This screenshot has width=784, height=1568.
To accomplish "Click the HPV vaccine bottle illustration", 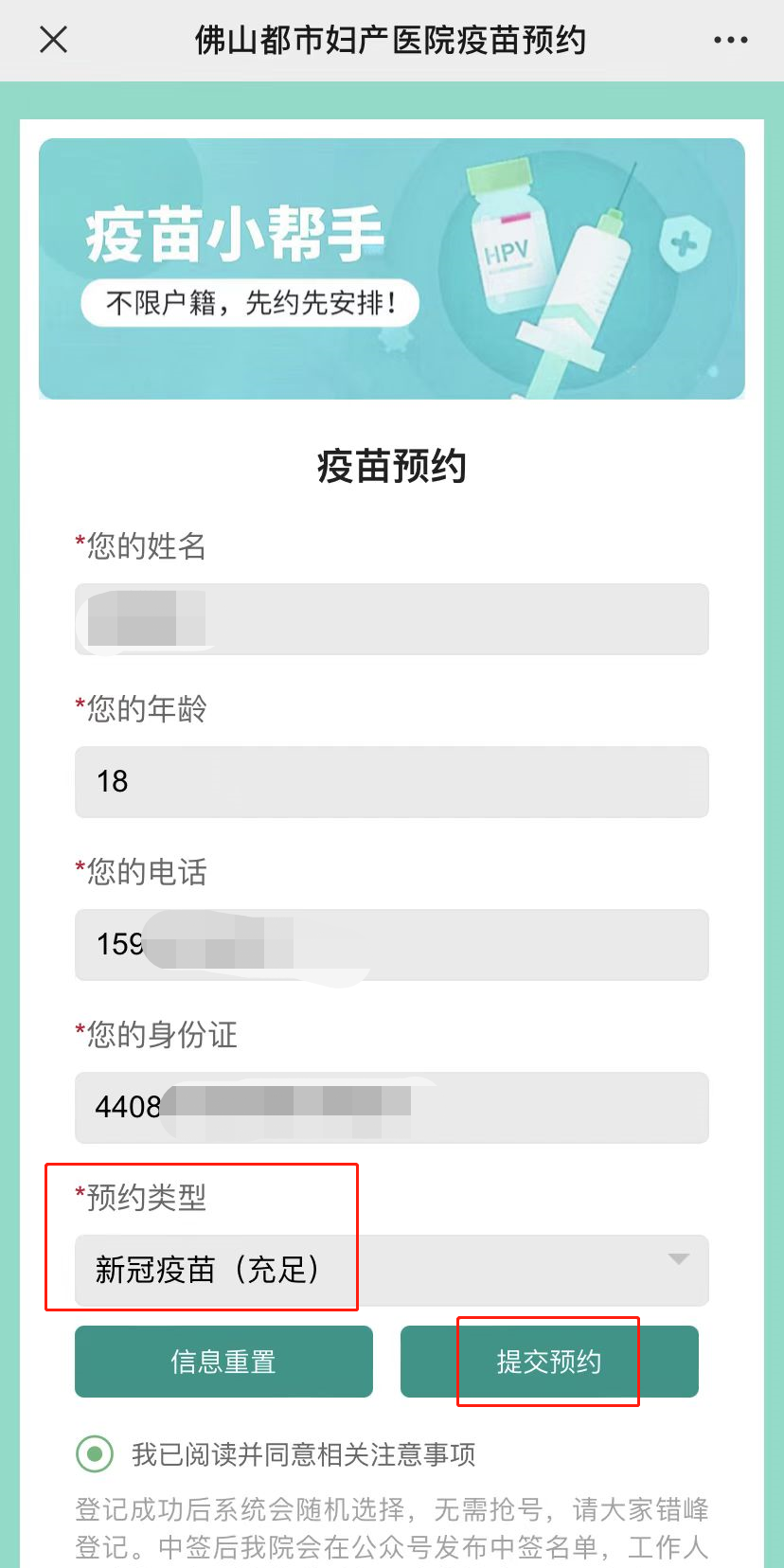I will pos(505,246).
